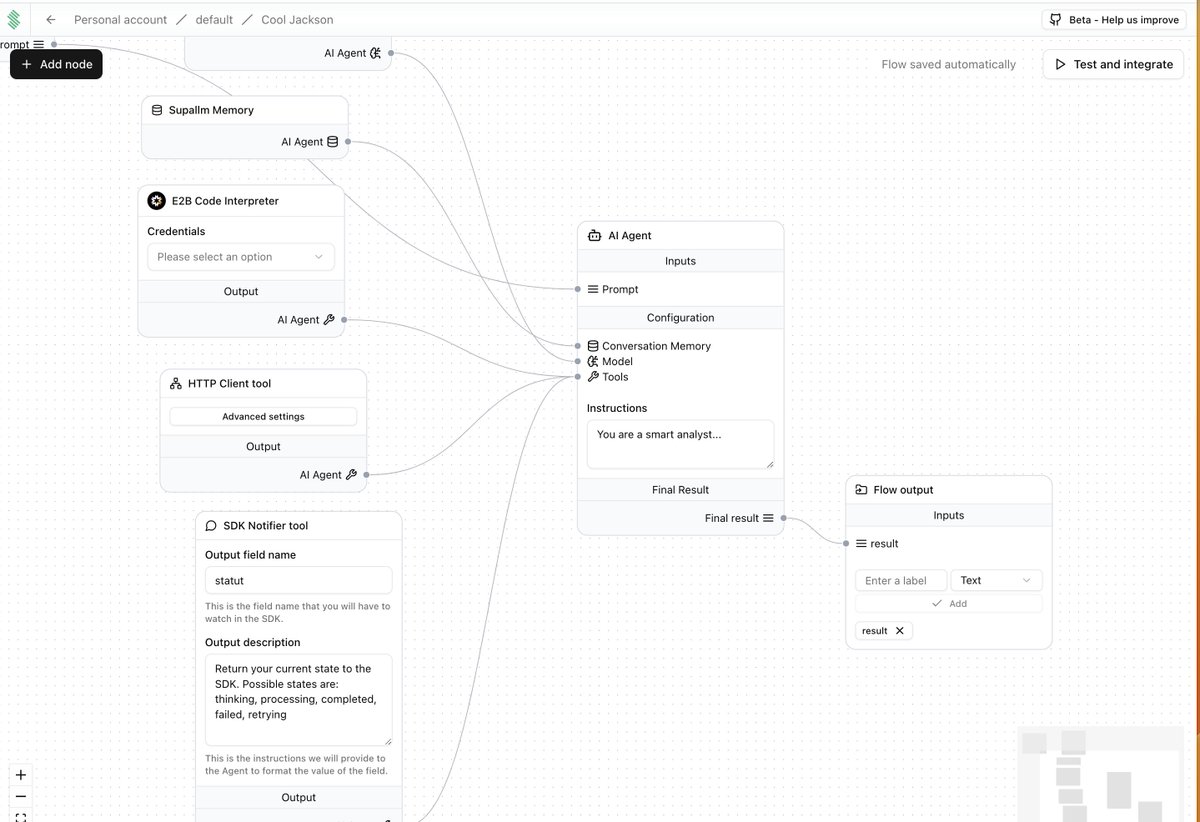Screen dimensions: 1200x822
Task: Open the Credentials selection dropdown
Action: pos(241,256)
